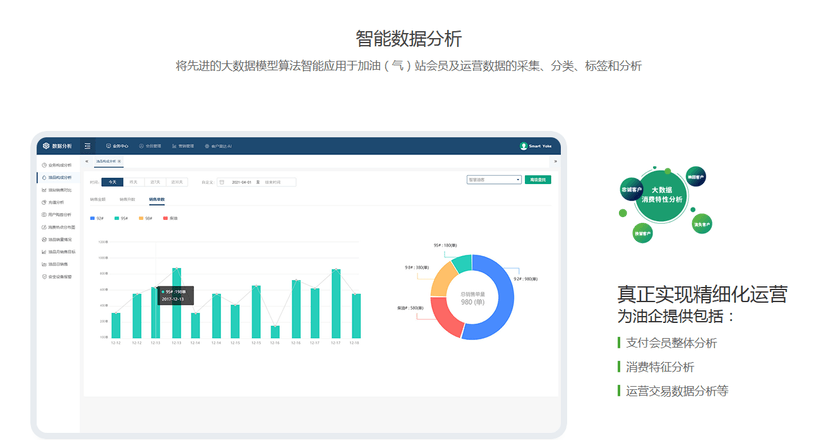Click the heading 真正实现精细化运营
Image resolution: width=828 pixels, height=440 pixels.
click(x=702, y=294)
